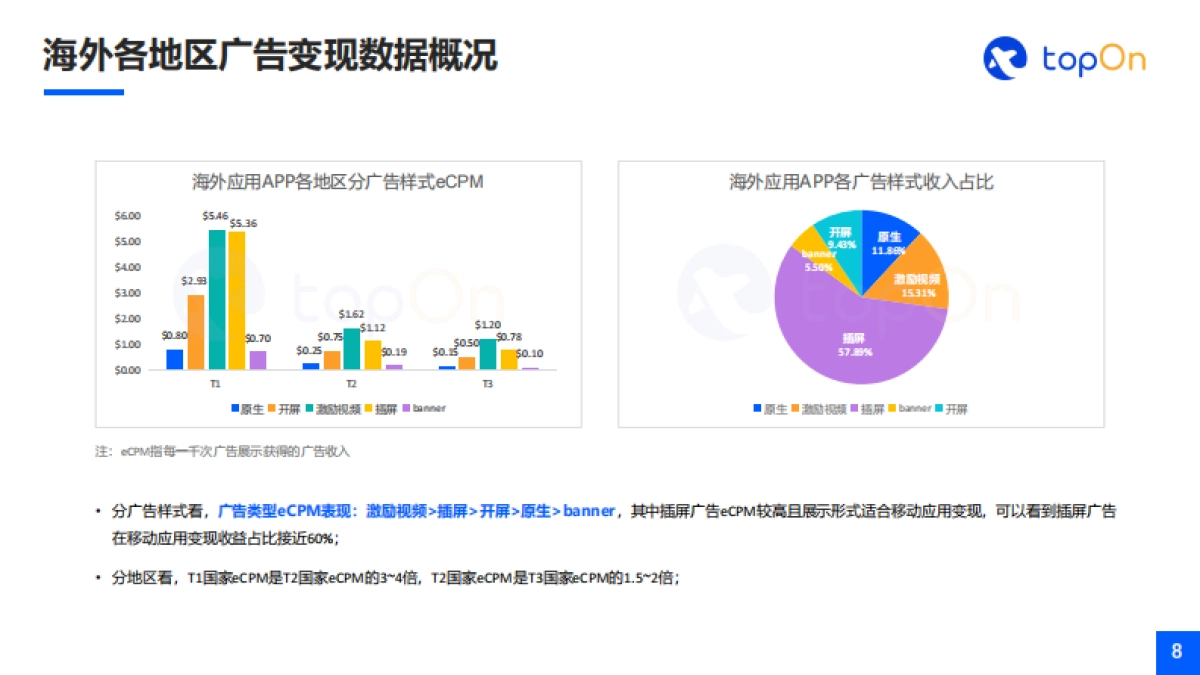
Task: Click the pie chart title 海外应用APP各广告样式收入占比
Action: (x=862, y=184)
